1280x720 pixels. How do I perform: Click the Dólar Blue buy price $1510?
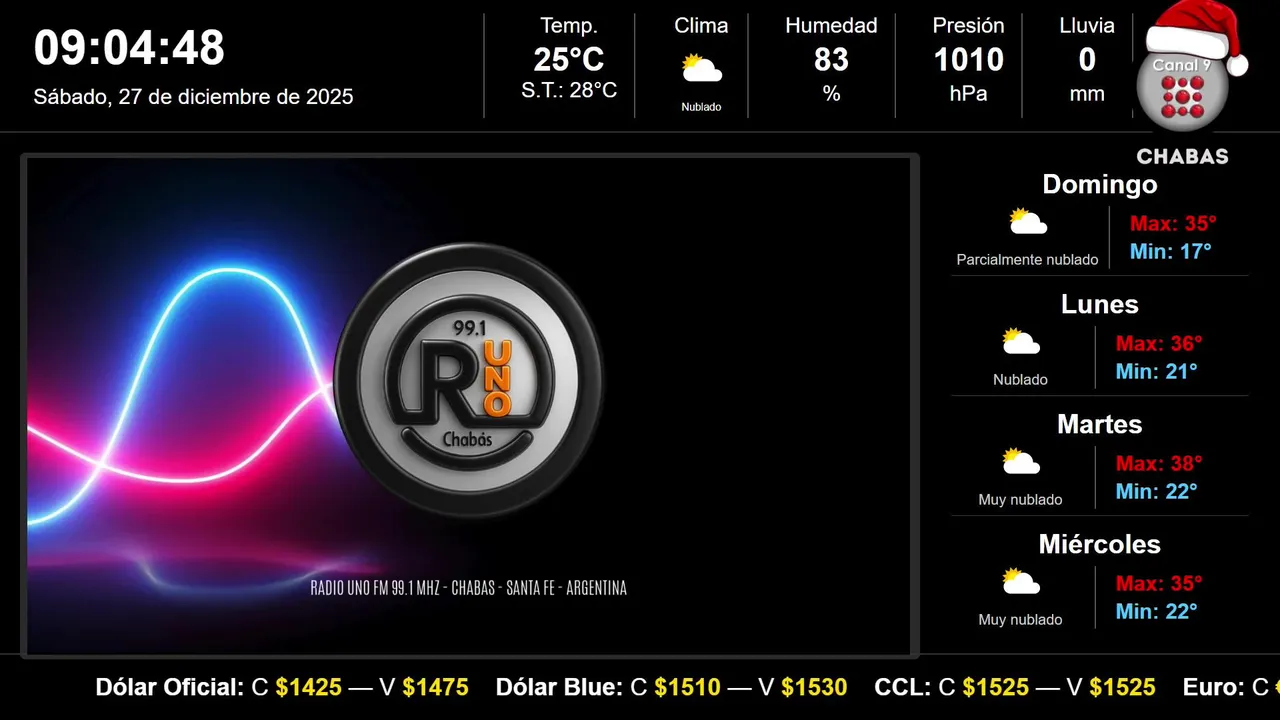coord(688,687)
